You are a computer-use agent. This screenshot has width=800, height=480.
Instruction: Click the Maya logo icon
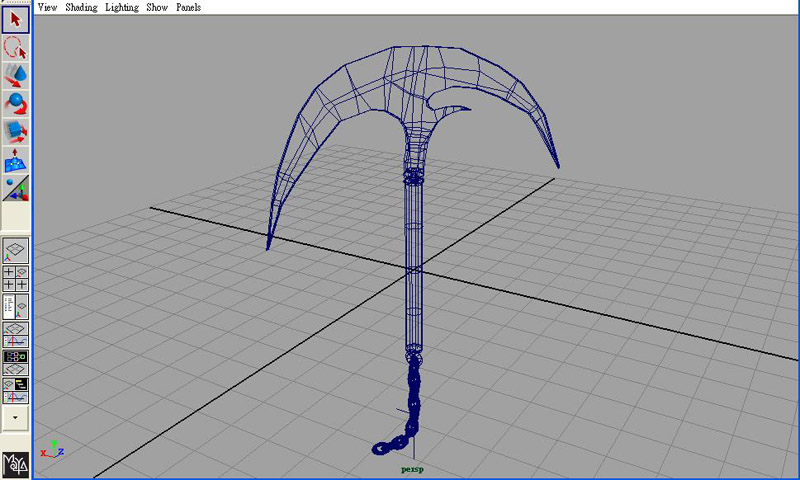15,464
